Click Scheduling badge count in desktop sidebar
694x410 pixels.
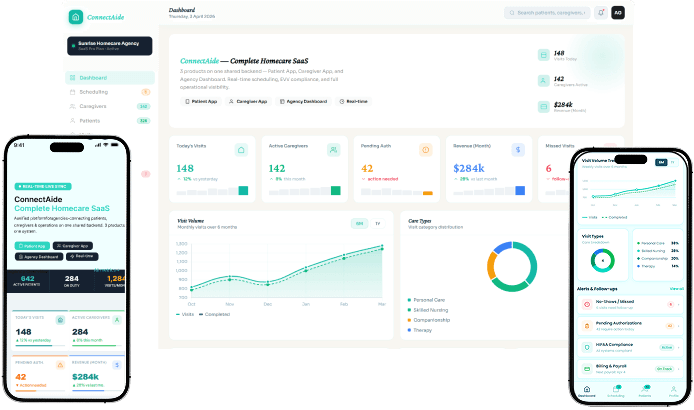(145, 92)
